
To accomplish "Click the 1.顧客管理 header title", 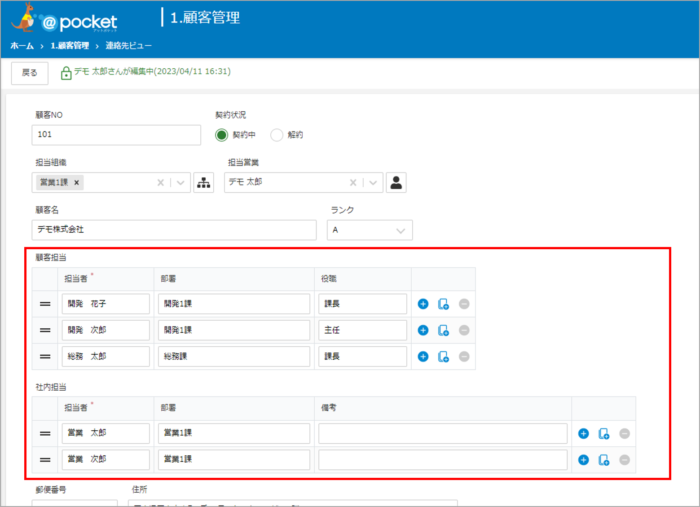I will [205, 18].
